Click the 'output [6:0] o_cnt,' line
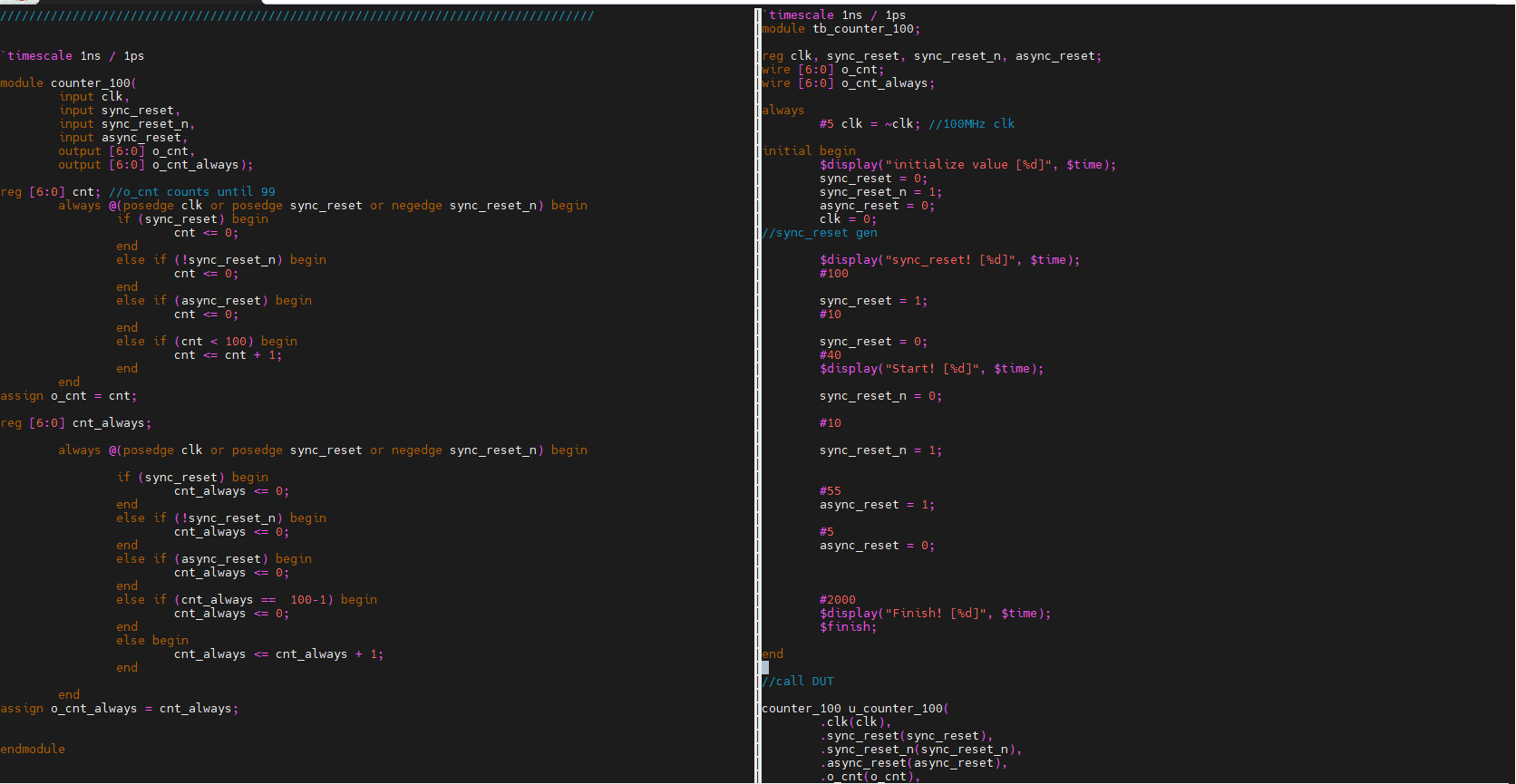Screen dimensions: 1516x784 point(127,151)
